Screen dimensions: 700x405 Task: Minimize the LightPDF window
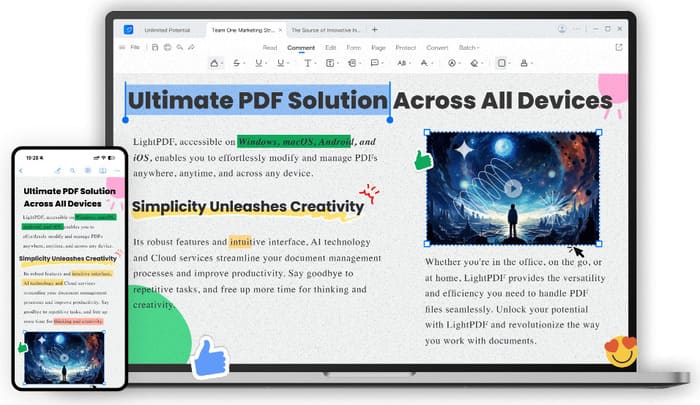coord(596,29)
